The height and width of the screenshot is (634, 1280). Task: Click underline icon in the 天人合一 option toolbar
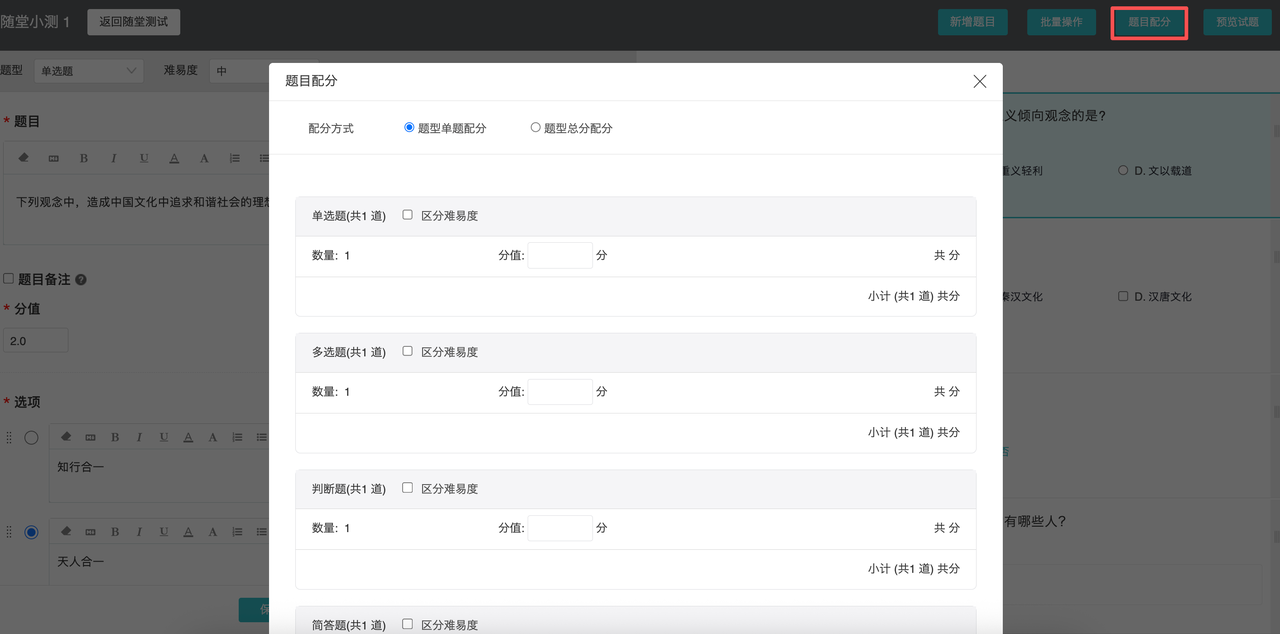[x=163, y=531]
